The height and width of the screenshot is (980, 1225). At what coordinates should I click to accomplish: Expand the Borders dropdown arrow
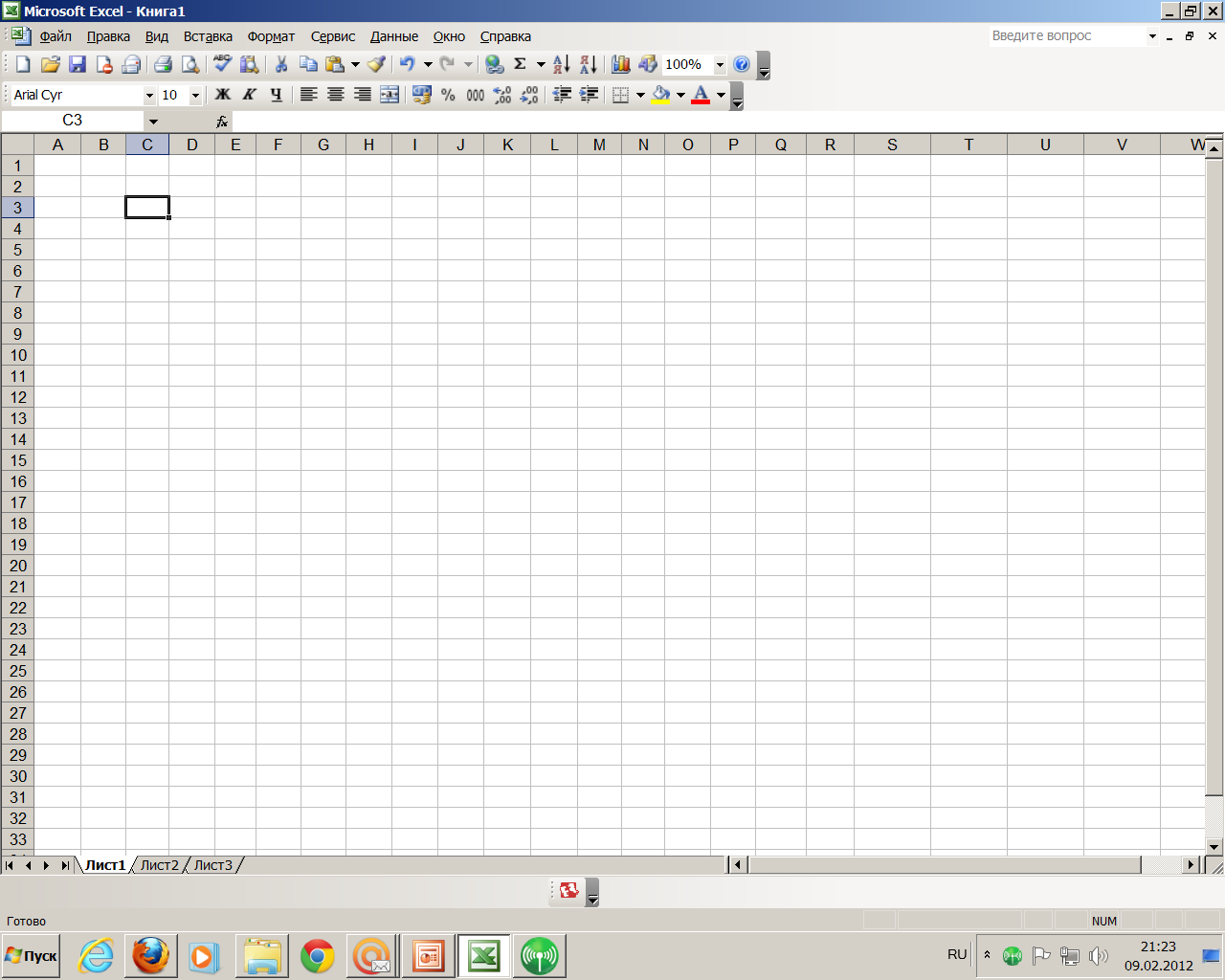(x=640, y=95)
